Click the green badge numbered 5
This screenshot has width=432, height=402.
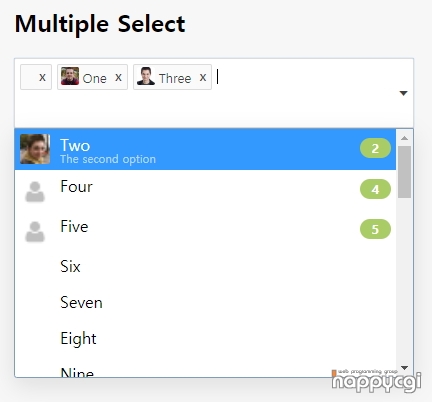375,229
